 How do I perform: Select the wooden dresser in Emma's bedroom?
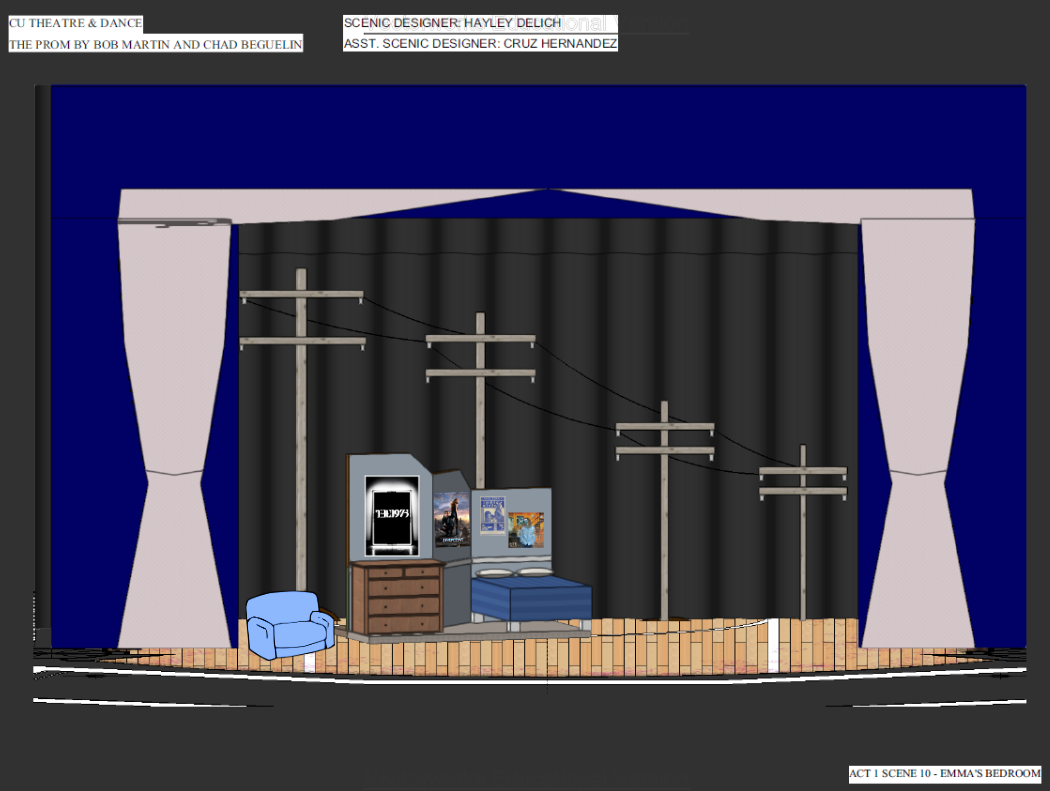click(396, 595)
